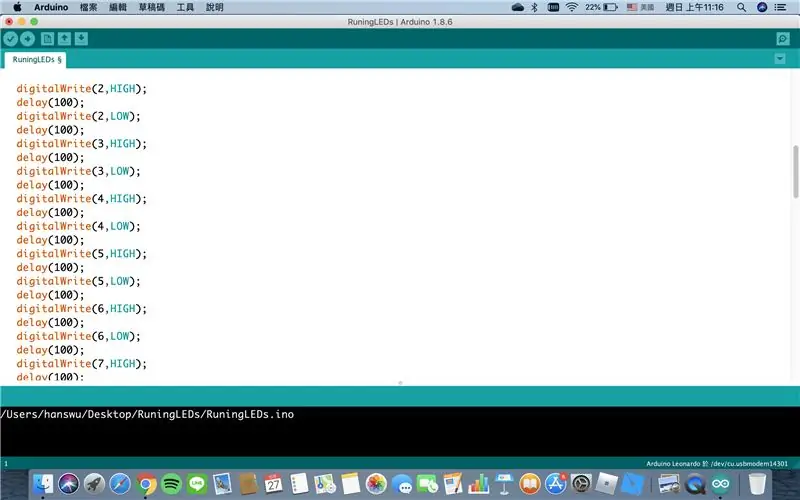Click the line digitalWrite(5,LOW);

point(78,282)
